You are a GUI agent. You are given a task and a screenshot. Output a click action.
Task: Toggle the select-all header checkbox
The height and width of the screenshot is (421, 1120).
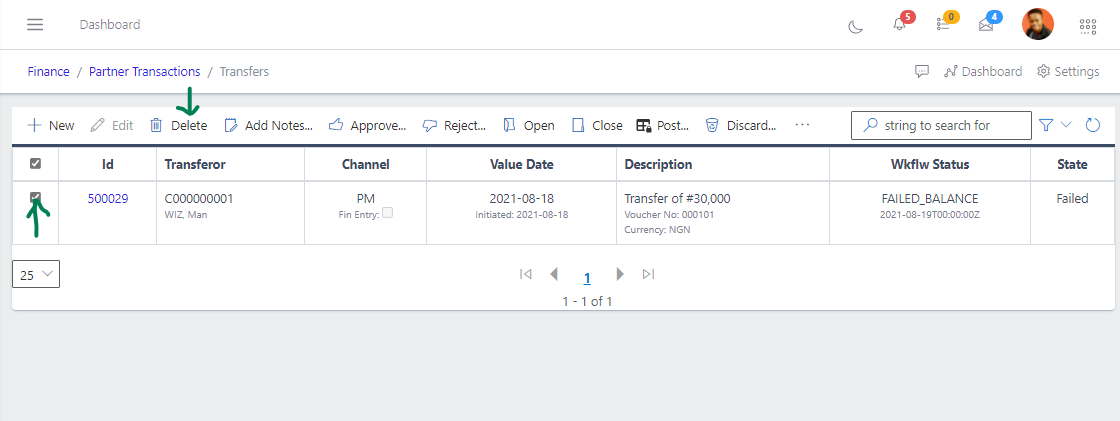pos(35,164)
